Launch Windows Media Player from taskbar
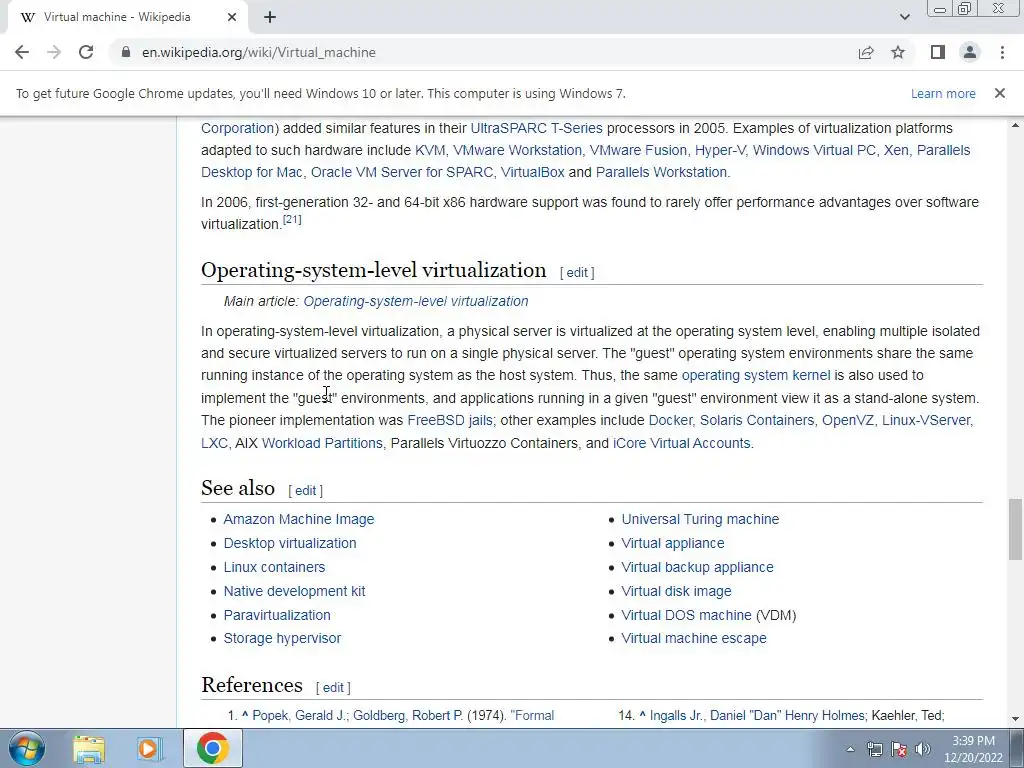Screen dimensions: 1024x768 click(x=149, y=748)
